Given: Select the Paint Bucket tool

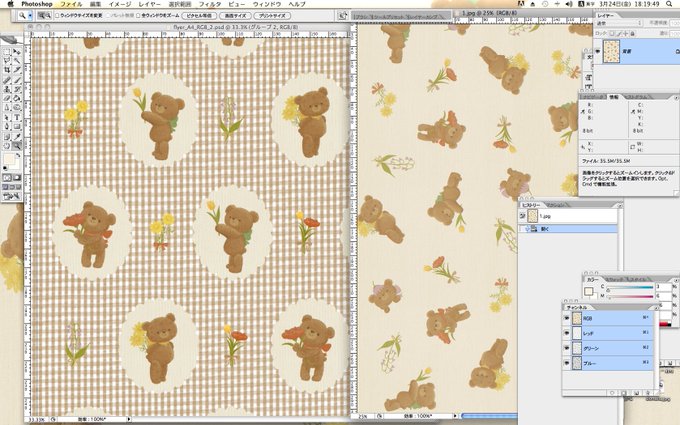Looking at the screenshot, I should click(x=17, y=98).
